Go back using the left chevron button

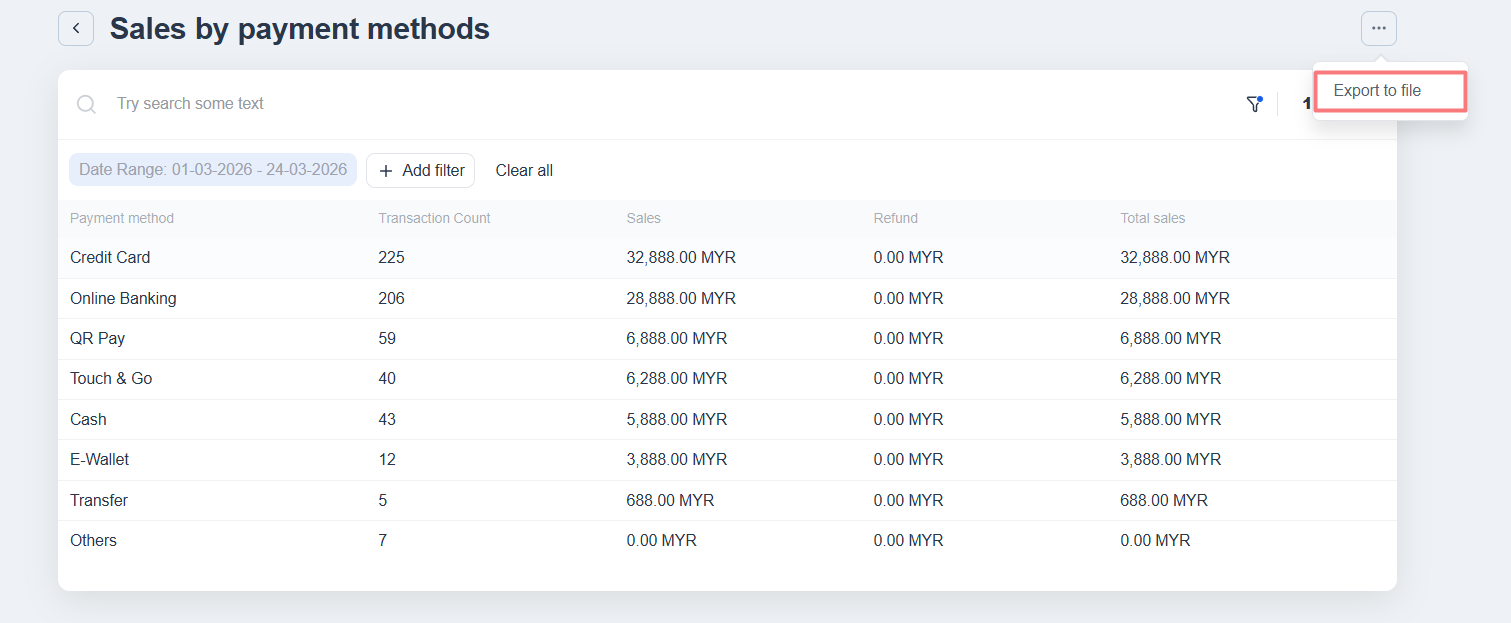[x=76, y=29]
